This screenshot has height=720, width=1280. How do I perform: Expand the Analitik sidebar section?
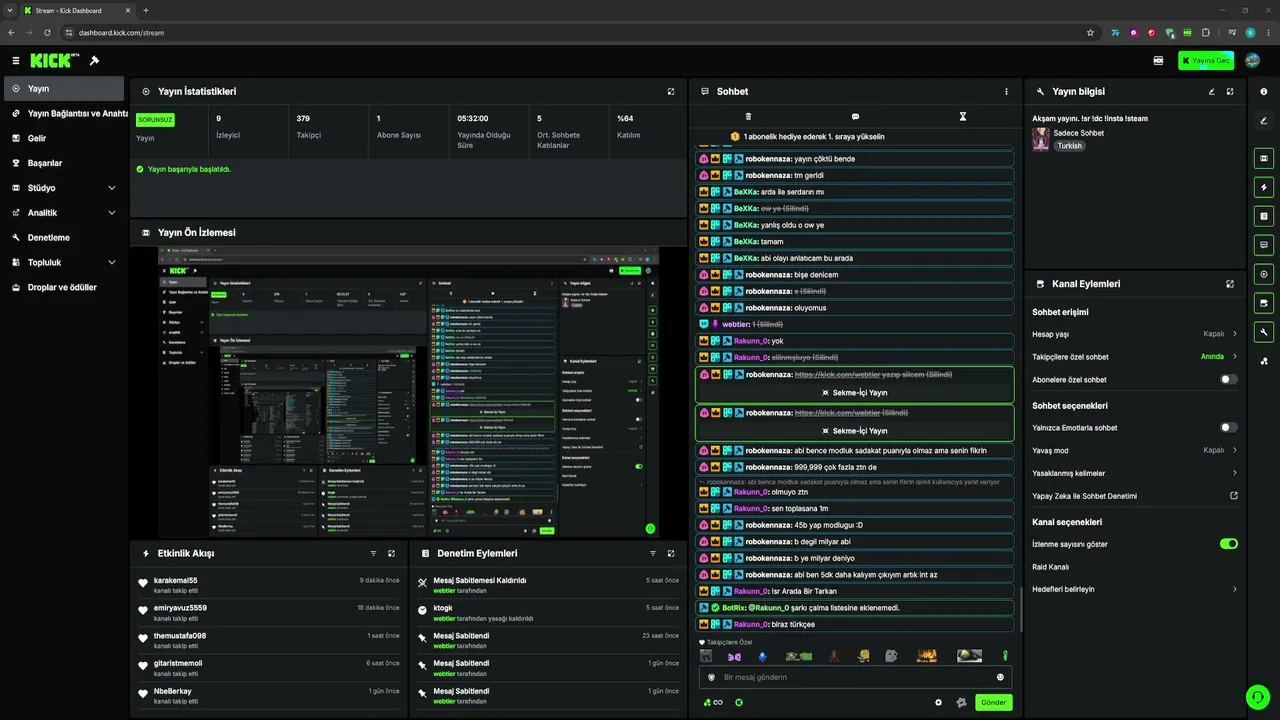(x=64, y=213)
